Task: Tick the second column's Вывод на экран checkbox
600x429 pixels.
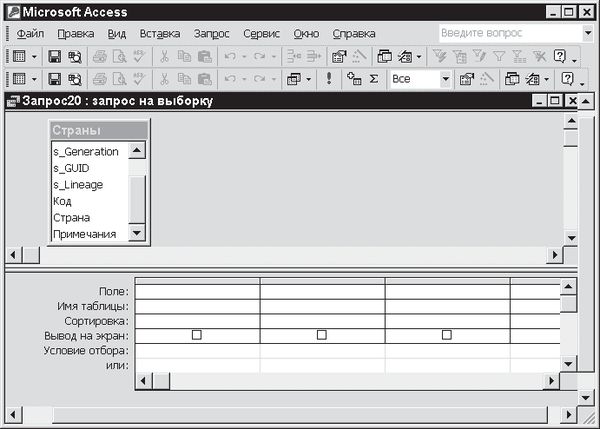Action: pyautogui.click(x=321, y=336)
